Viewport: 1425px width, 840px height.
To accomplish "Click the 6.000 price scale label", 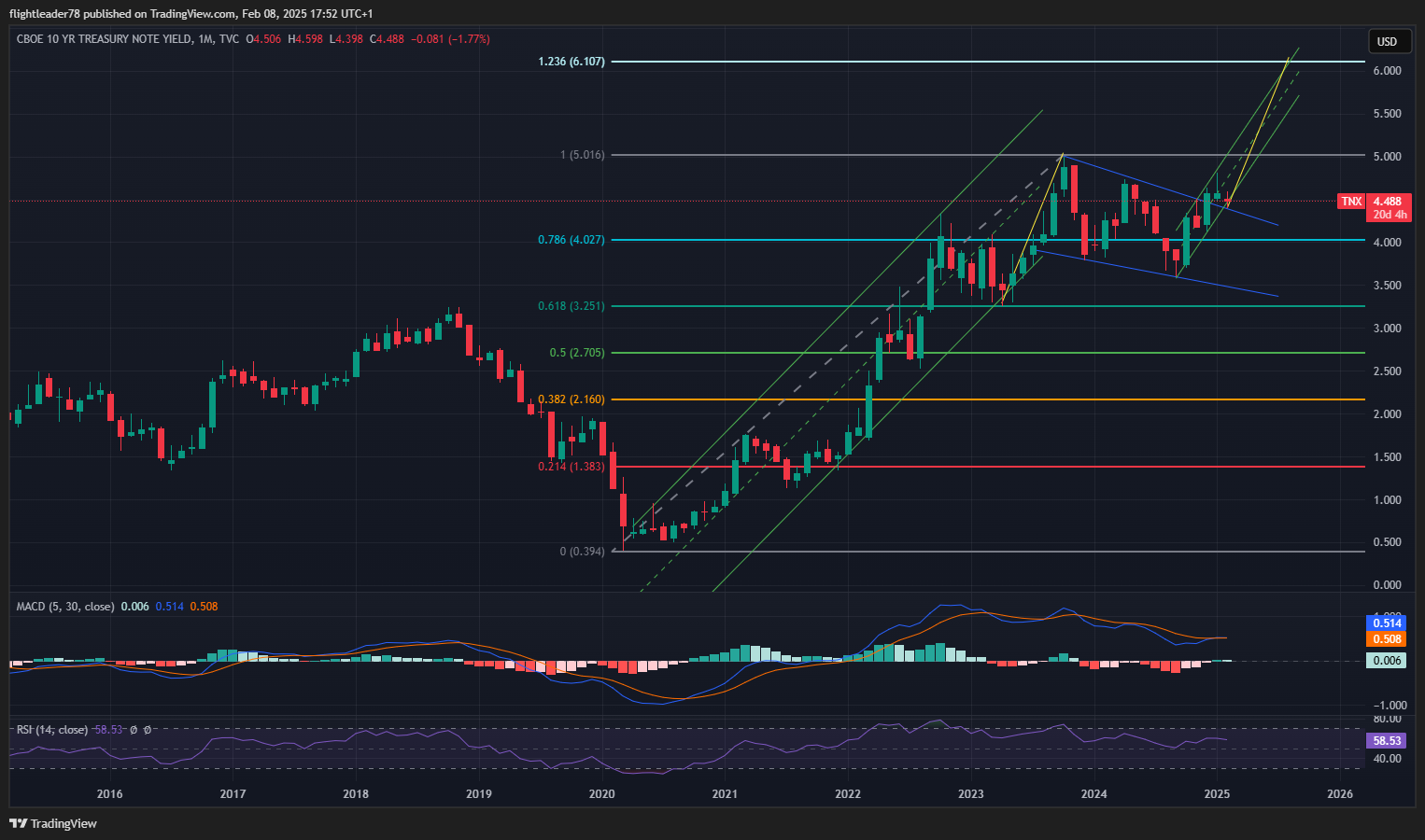I will point(1388,71).
